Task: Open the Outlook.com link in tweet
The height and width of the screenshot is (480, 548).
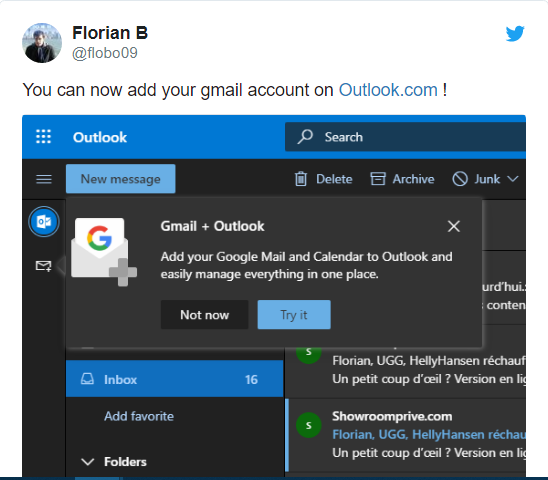Action: (388, 90)
